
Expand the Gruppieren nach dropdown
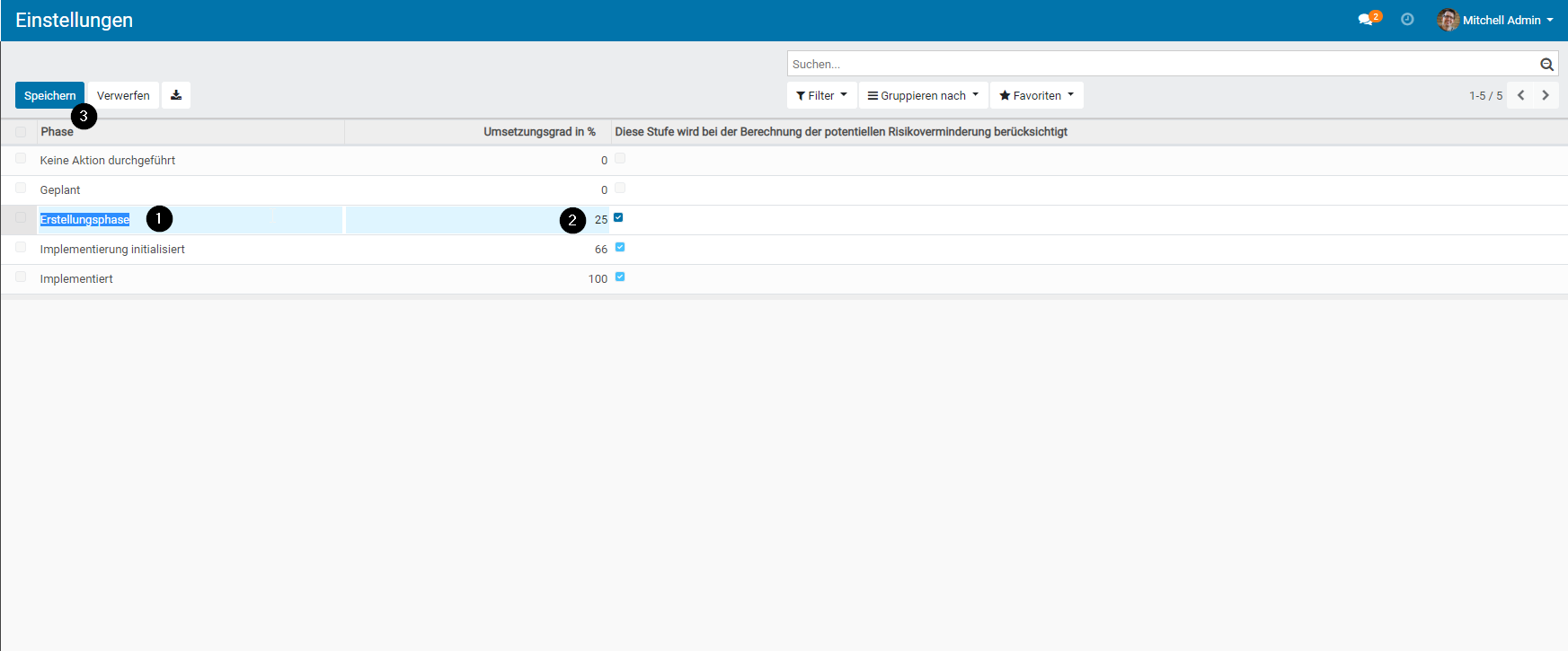point(923,95)
